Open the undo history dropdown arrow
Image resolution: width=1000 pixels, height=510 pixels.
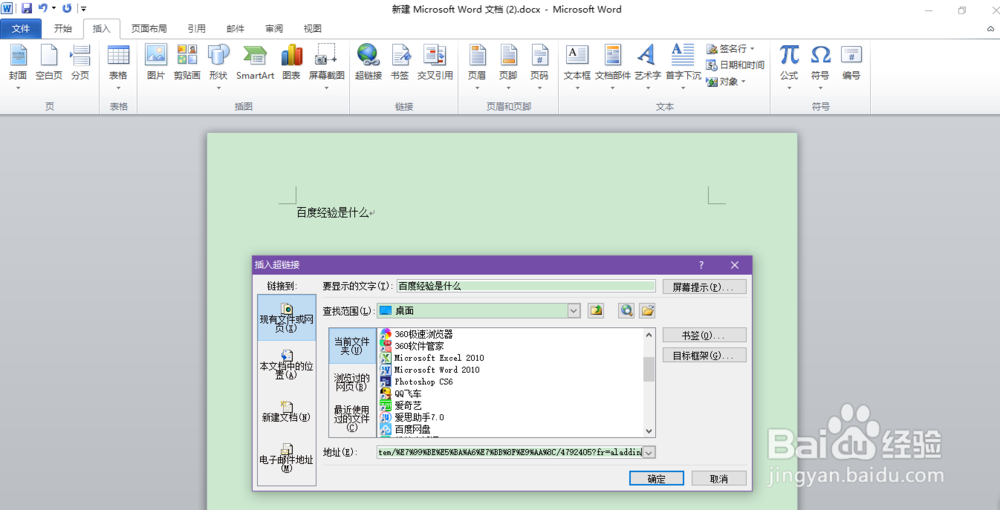(x=54, y=9)
